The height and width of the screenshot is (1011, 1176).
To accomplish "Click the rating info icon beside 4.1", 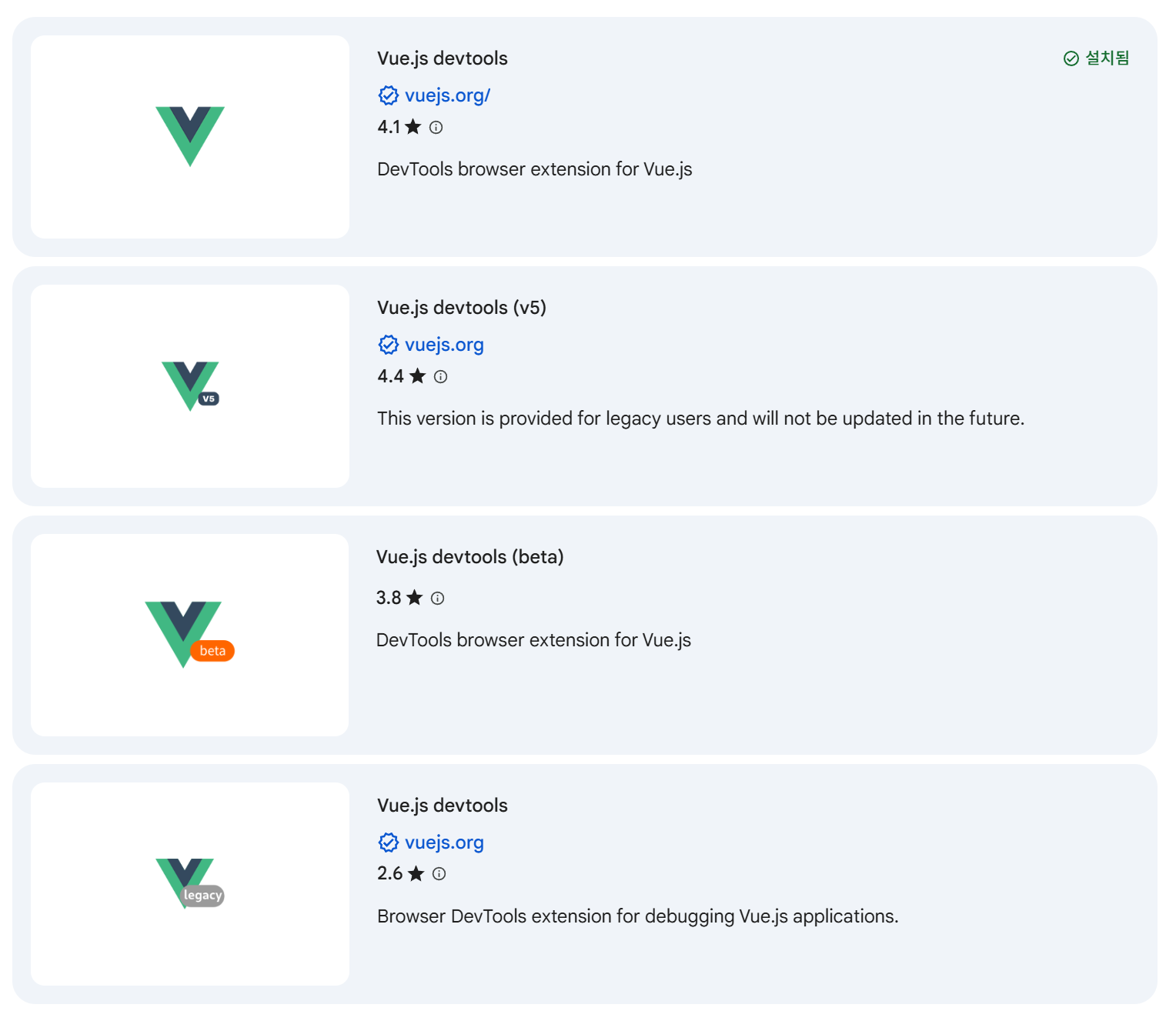I will [436, 128].
